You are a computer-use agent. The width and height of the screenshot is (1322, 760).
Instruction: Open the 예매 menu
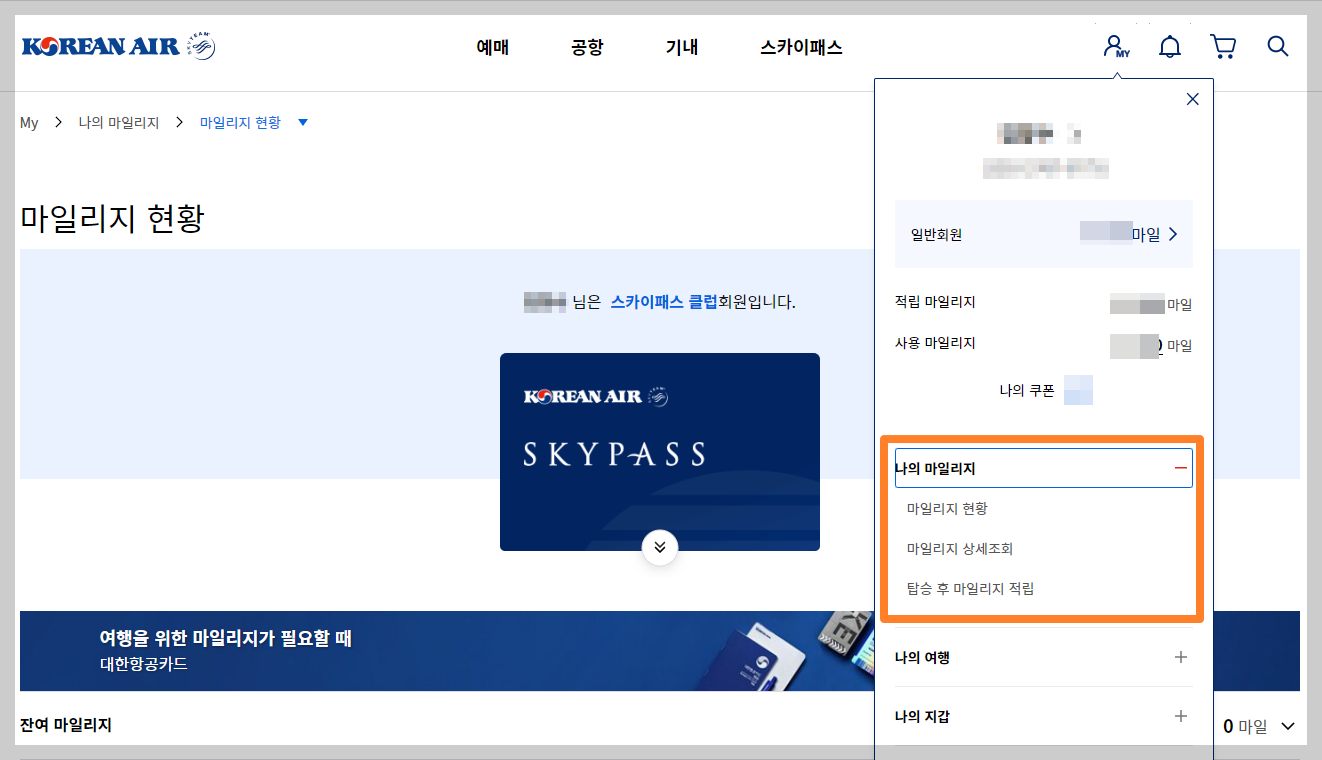coord(493,47)
